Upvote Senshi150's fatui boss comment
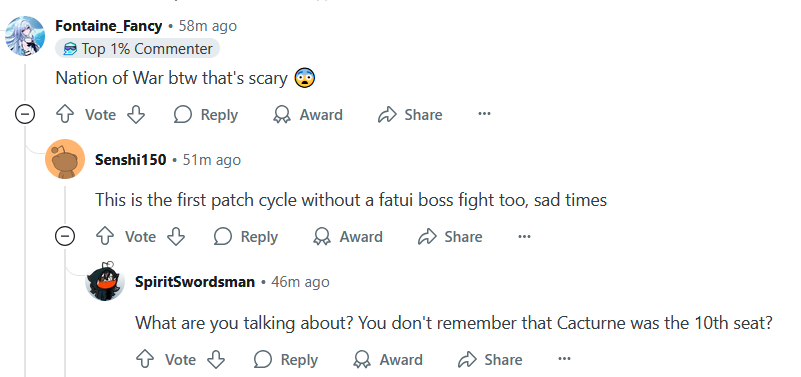Viewport: 801px width, 377px height. (105, 237)
